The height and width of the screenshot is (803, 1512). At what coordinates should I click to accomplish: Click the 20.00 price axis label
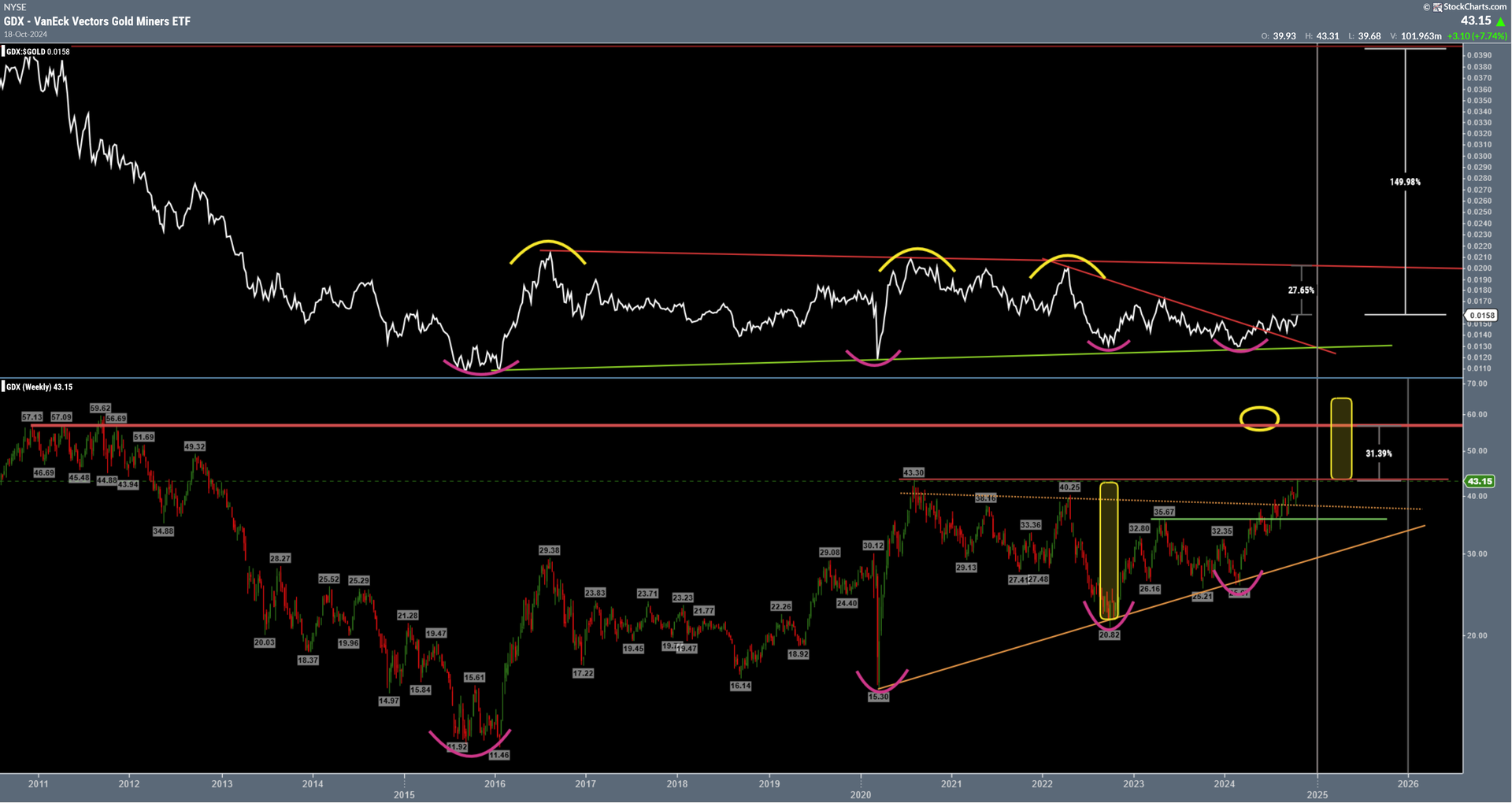[1477, 636]
